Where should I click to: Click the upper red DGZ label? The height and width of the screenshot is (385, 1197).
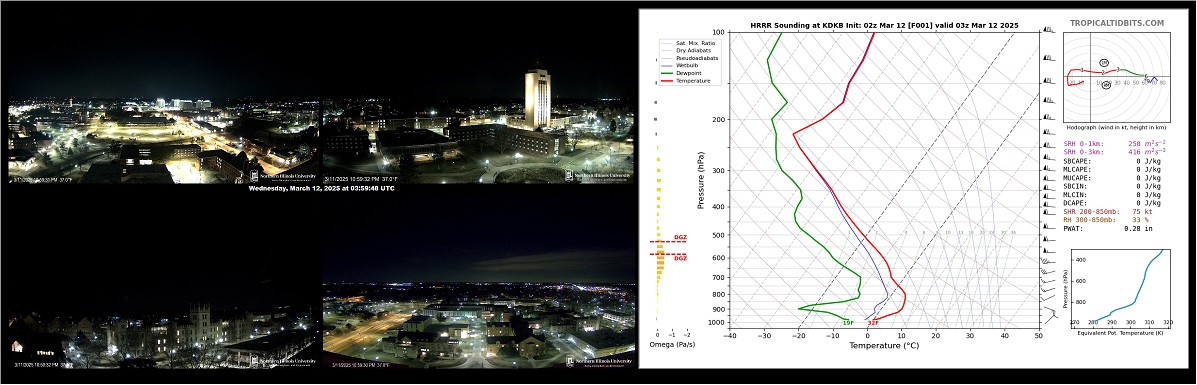point(680,238)
